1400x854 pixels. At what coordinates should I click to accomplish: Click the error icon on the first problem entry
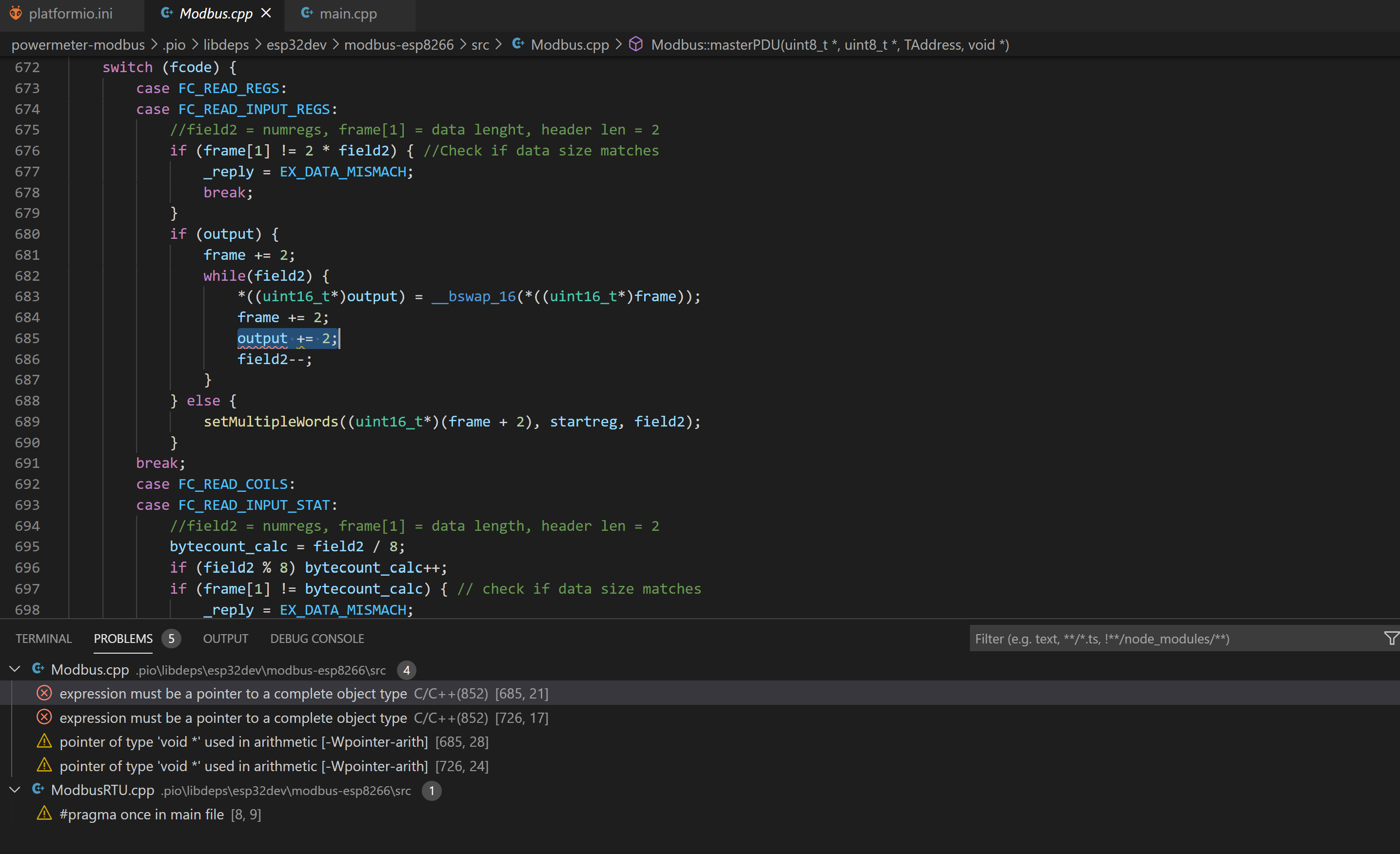tap(44, 693)
